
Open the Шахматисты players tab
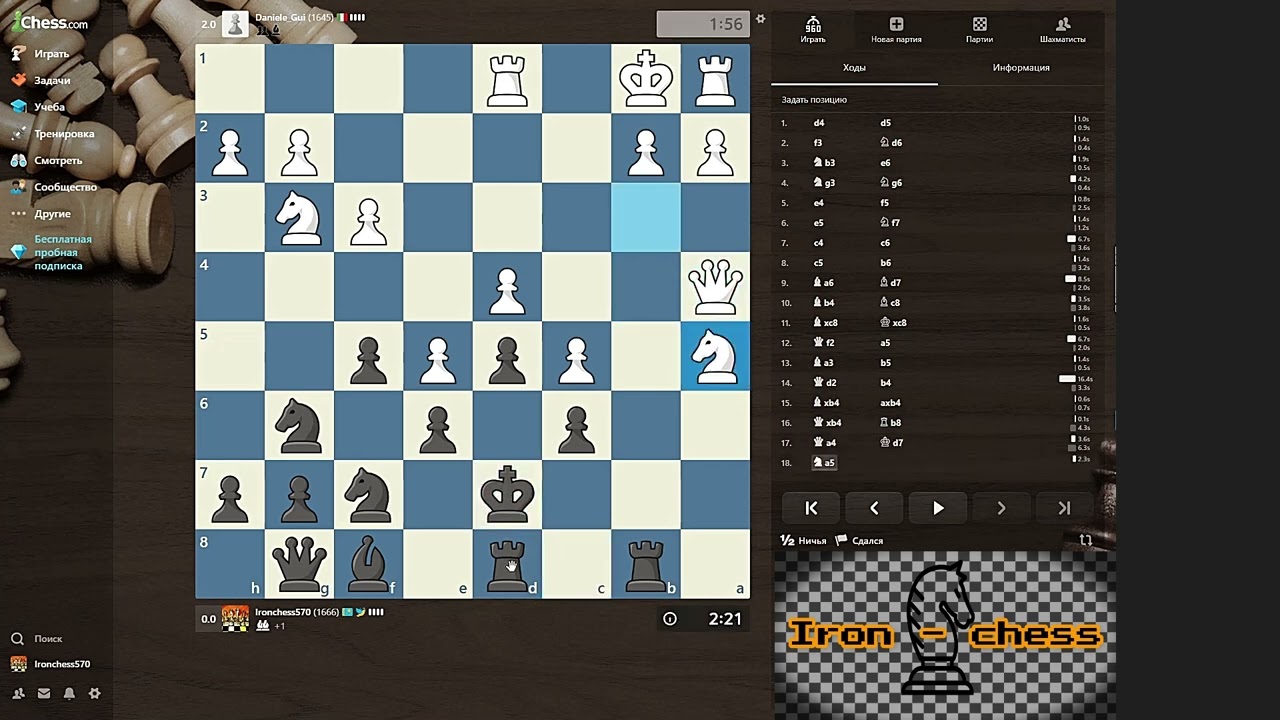(x=1062, y=30)
